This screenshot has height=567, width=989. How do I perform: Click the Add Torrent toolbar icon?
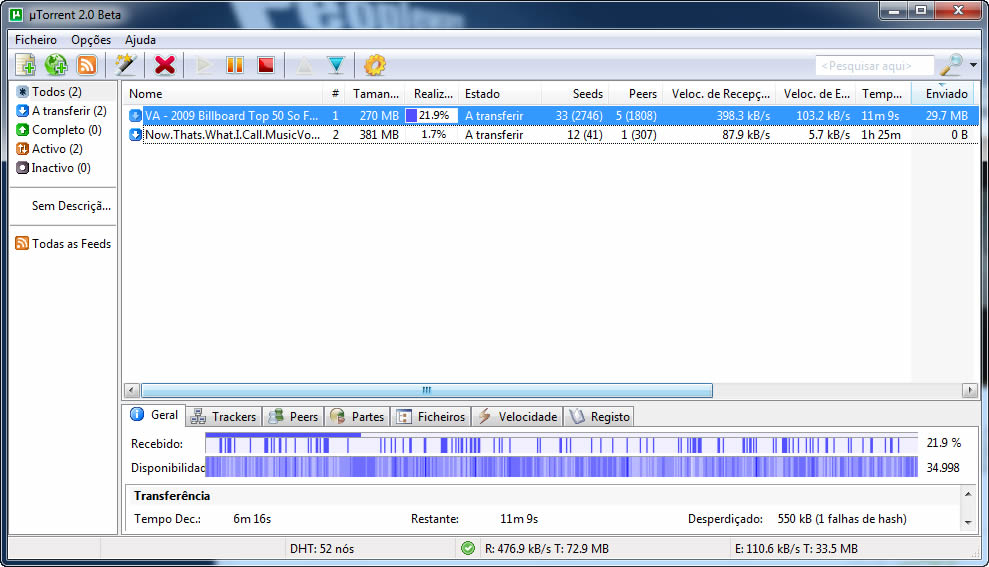[x=26, y=65]
